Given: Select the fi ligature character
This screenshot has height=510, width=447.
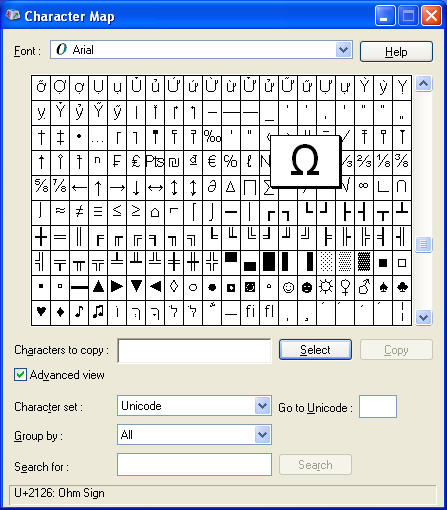Looking at the screenshot, I should [250, 313].
